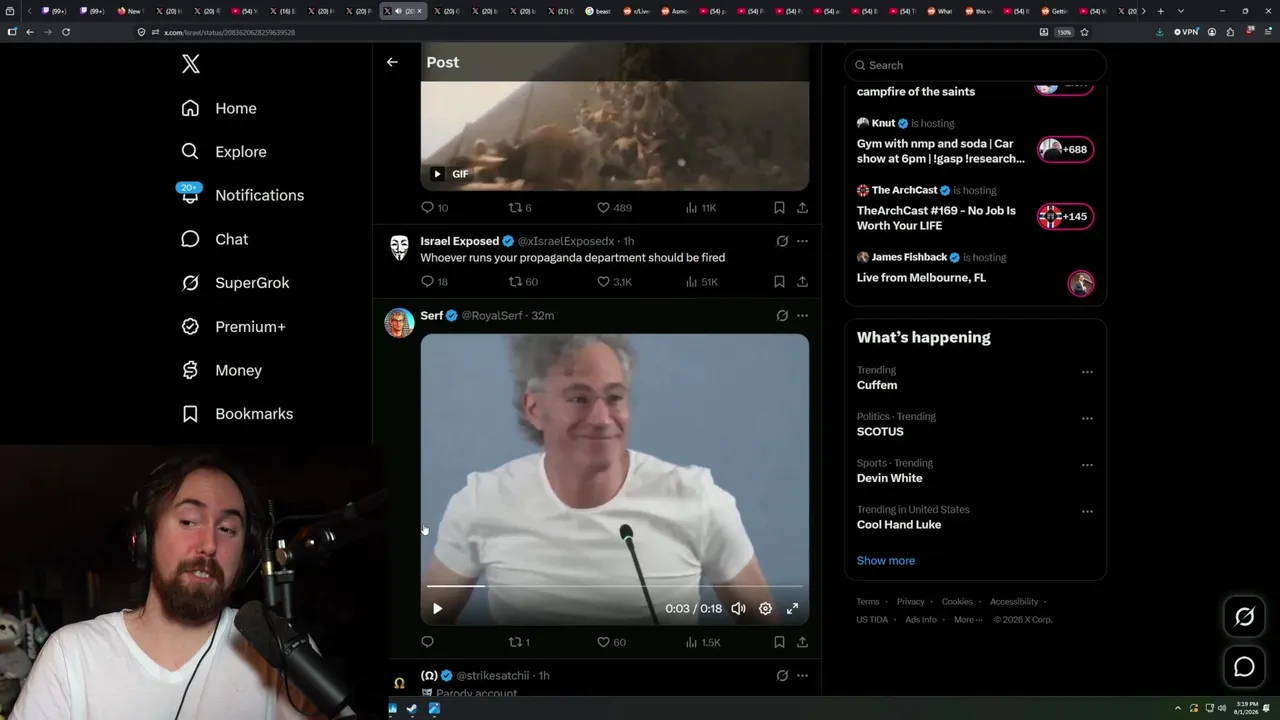Image resolution: width=1280 pixels, height=720 pixels.
Task: Open more options on strikesatchii's post
Action: (x=802, y=676)
